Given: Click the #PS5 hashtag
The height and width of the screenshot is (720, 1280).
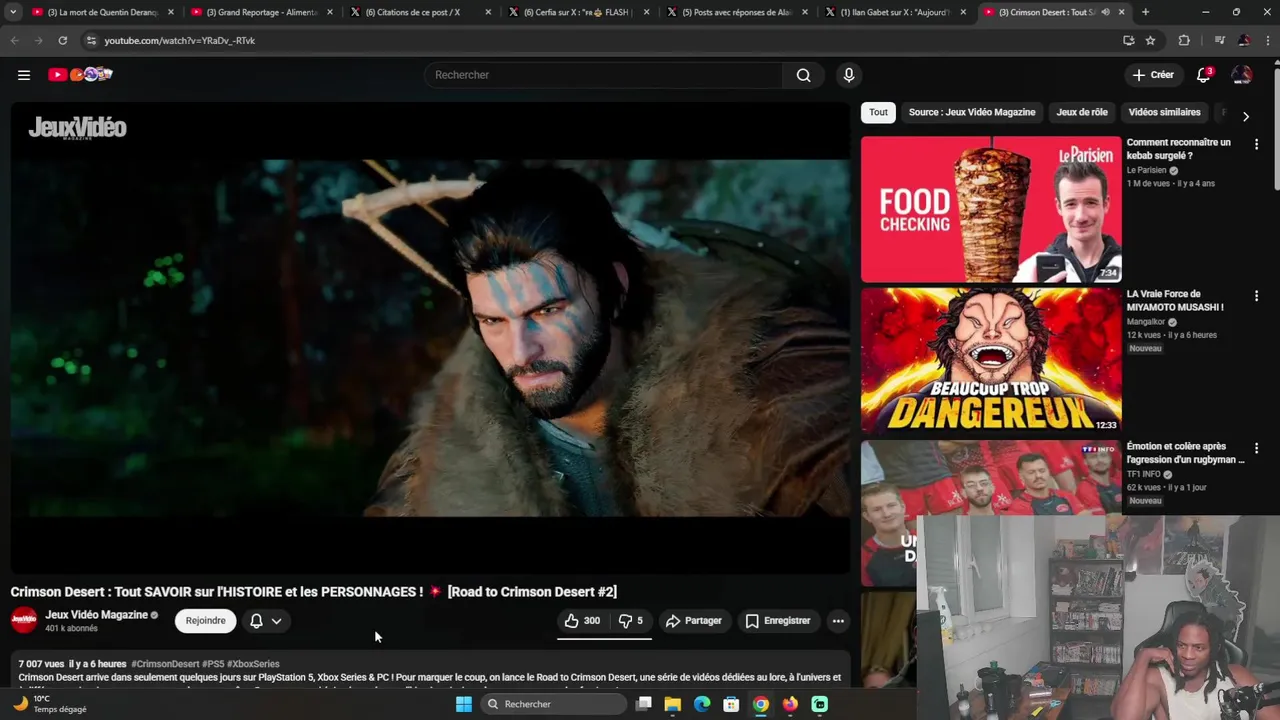Looking at the screenshot, I should coord(213,664).
